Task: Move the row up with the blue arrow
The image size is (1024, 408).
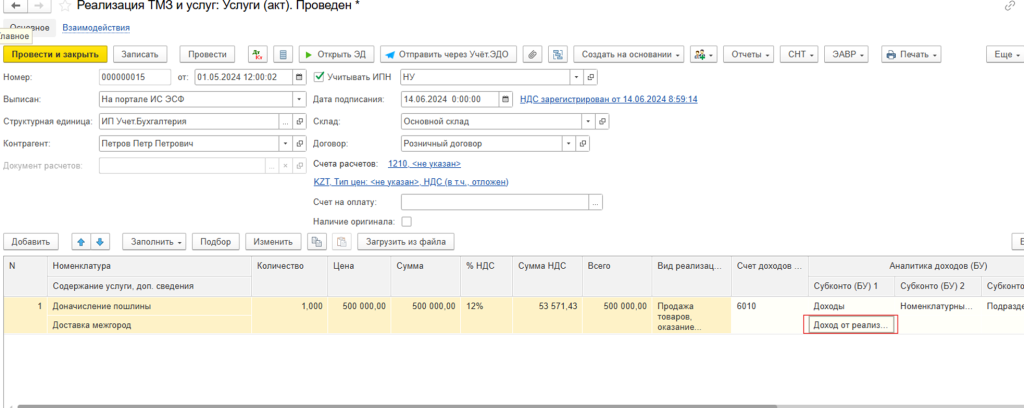Action: pos(82,241)
